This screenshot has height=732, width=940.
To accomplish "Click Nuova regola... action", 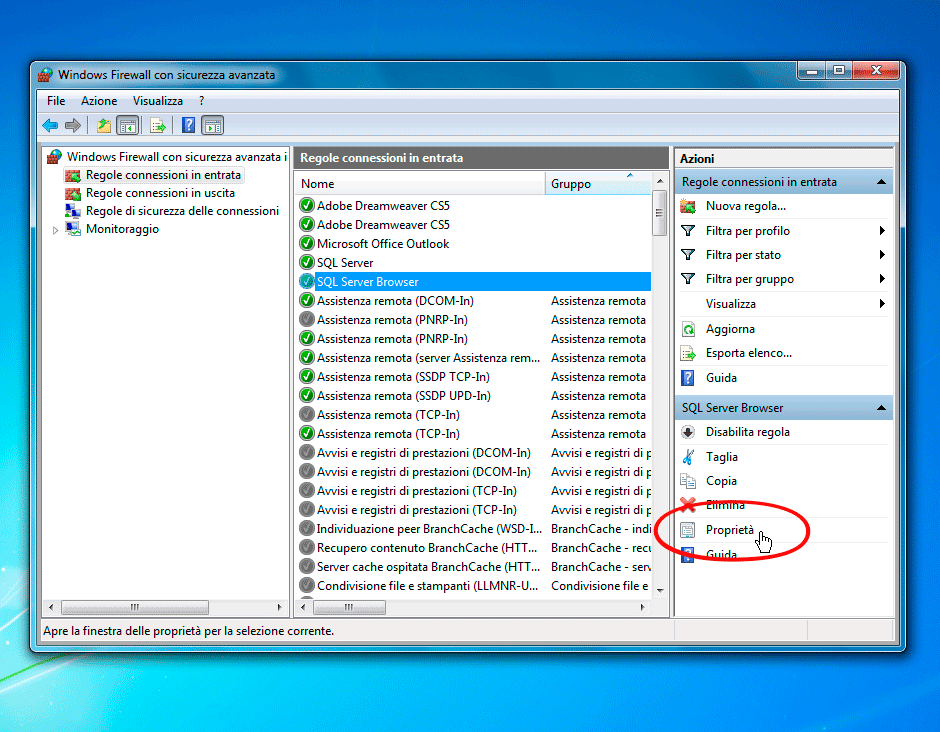I will click(745, 206).
